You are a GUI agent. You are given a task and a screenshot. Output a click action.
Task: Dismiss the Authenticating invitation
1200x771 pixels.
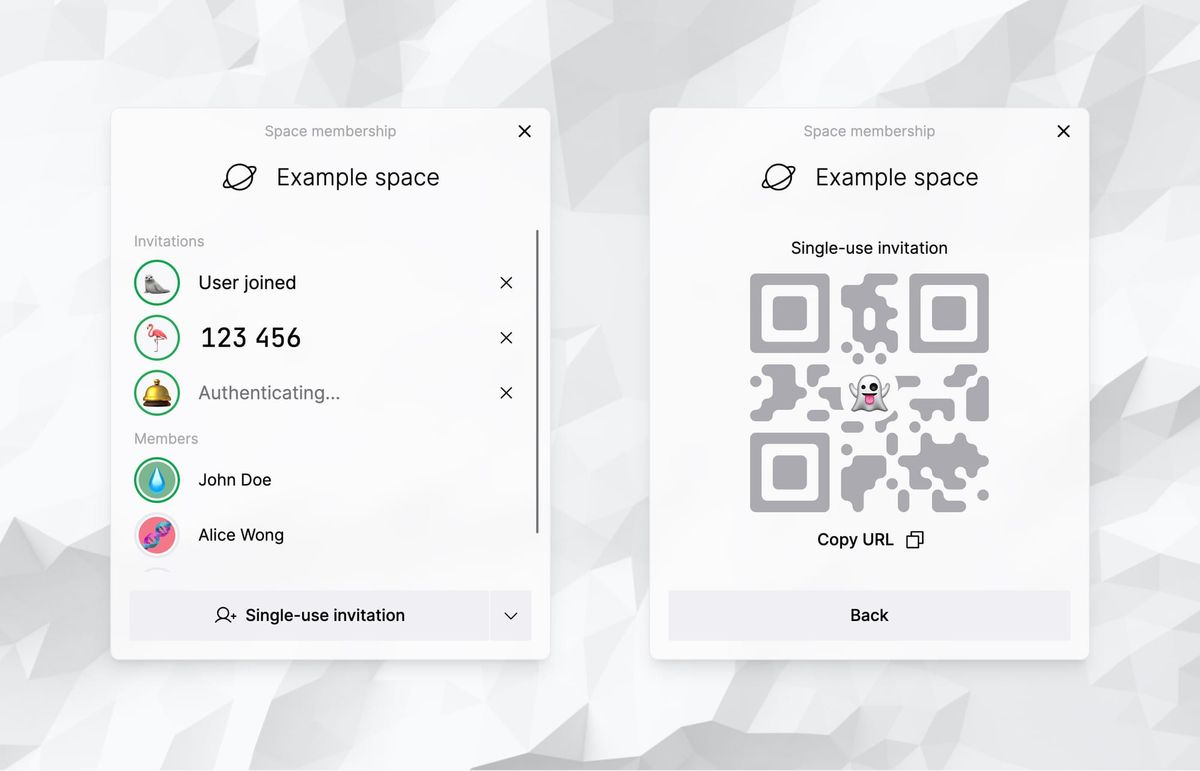coord(506,392)
